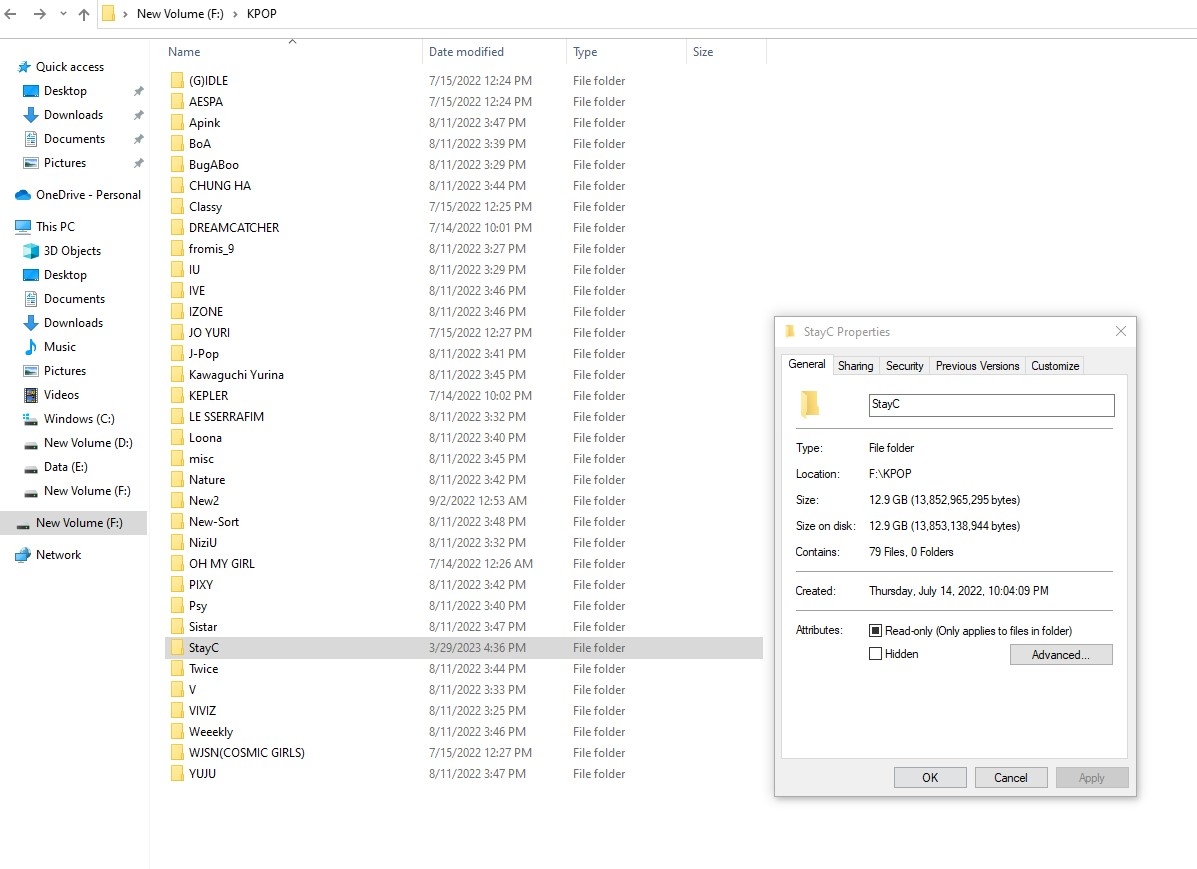
Task: Select the StayC folder row
Action: 464,648
